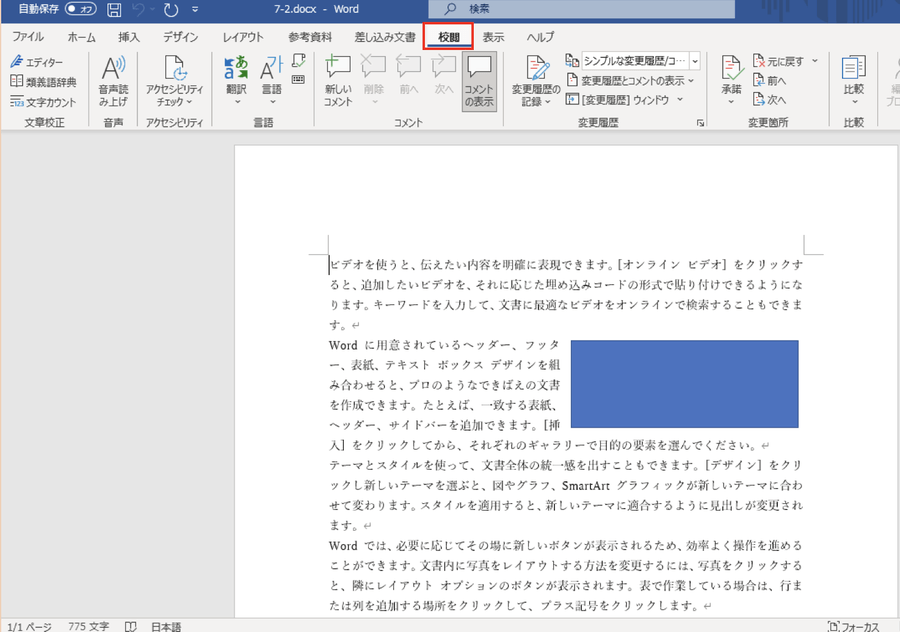Screen dimensions: 900x632
Task: Expand 変更履歴とコメントの表示 menu
Action: [x=632, y=80]
